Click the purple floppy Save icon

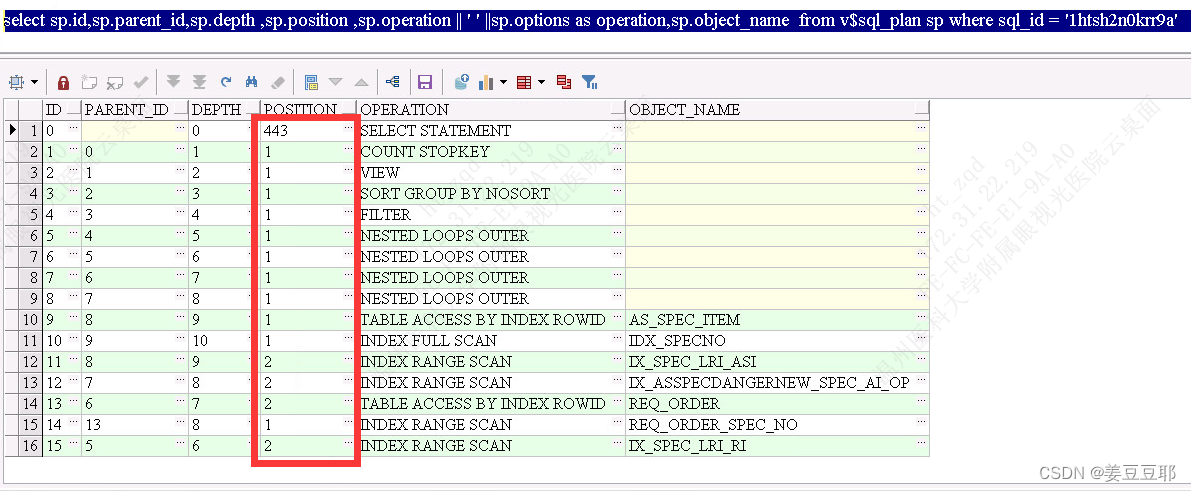tap(425, 82)
